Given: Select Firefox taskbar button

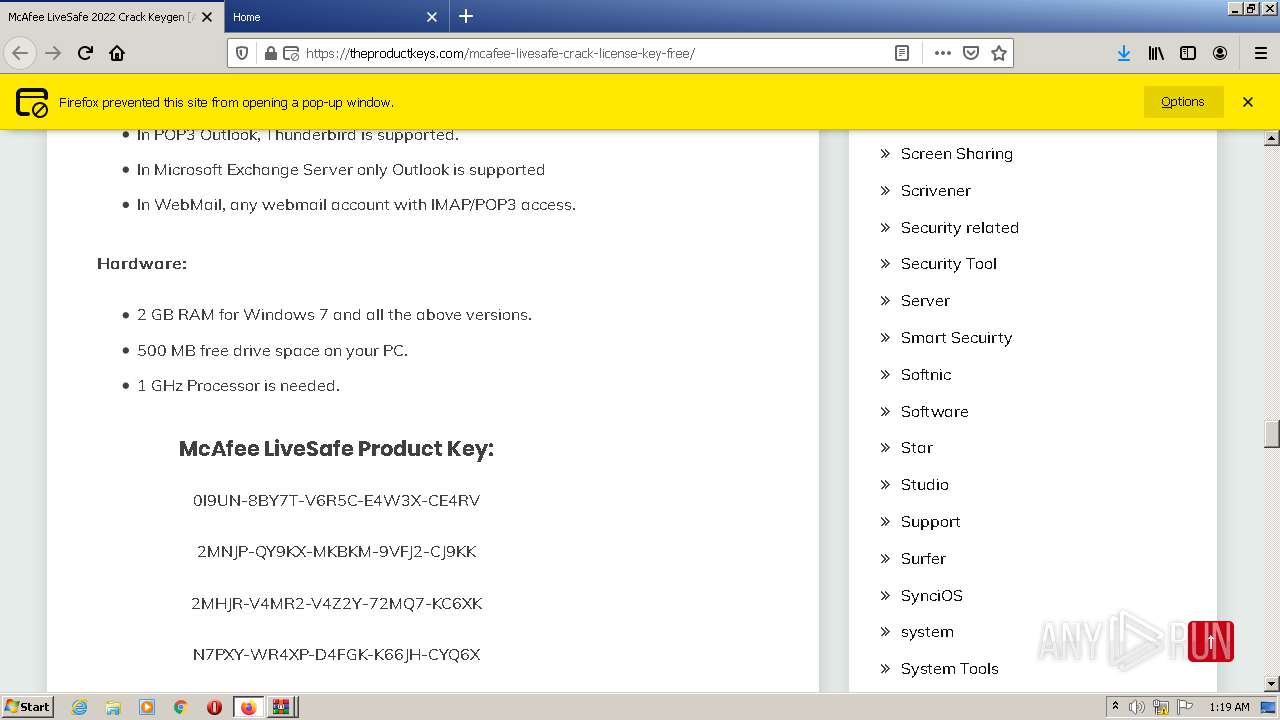Looking at the screenshot, I should (248, 707).
